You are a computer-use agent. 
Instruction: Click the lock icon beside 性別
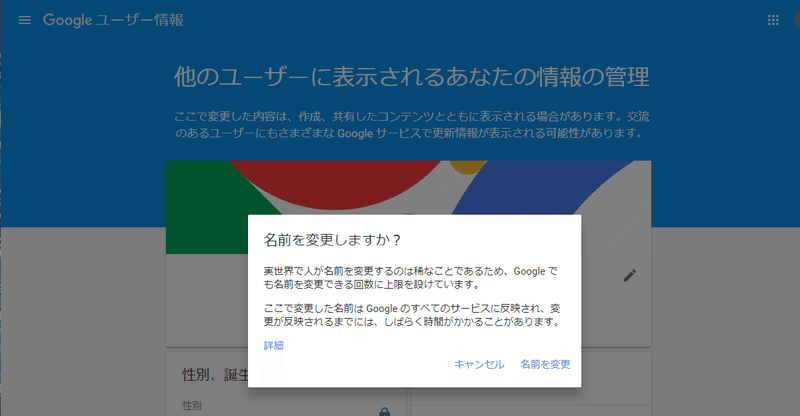pos(385,411)
